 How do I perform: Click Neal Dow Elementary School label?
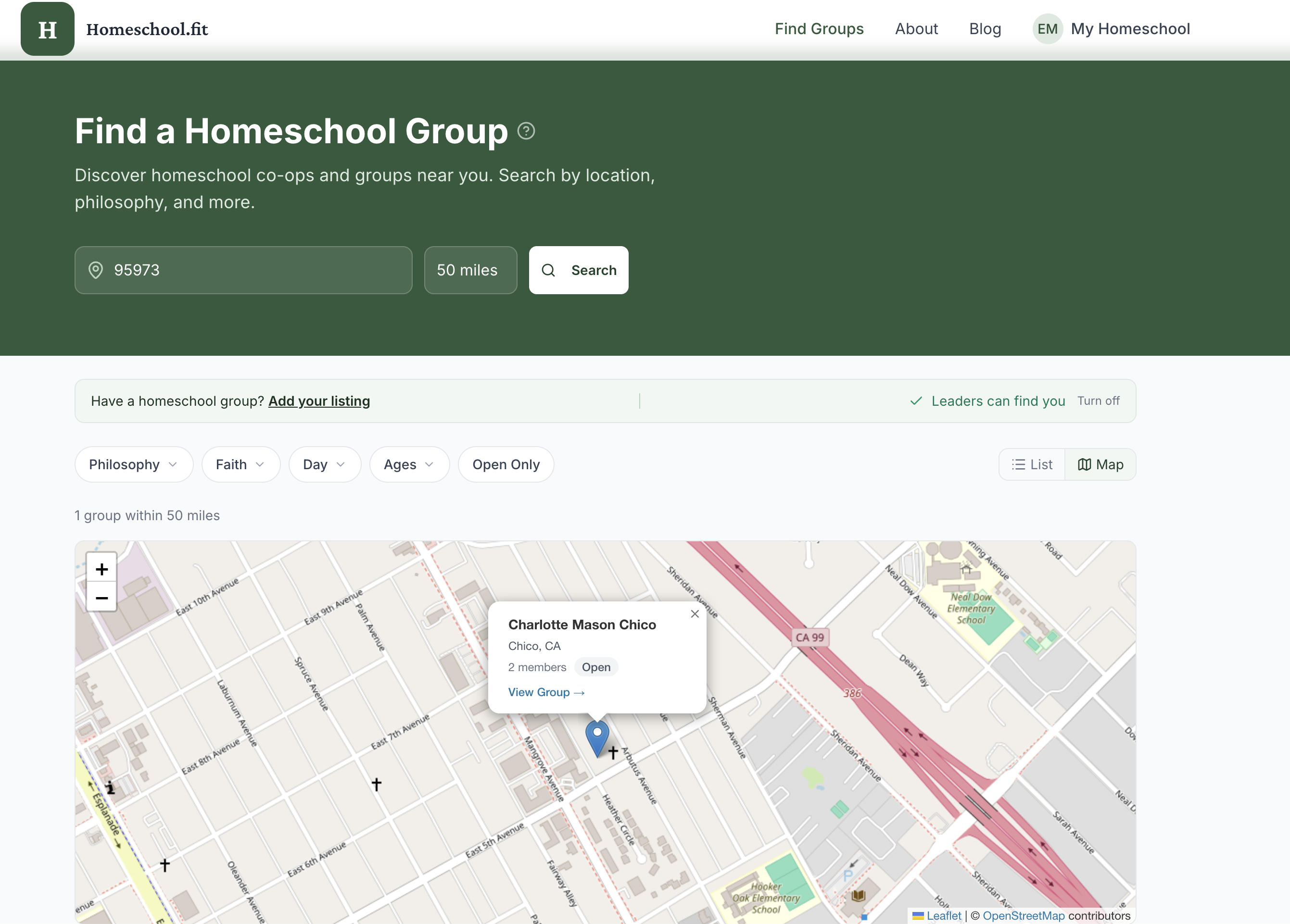[x=971, y=609]
